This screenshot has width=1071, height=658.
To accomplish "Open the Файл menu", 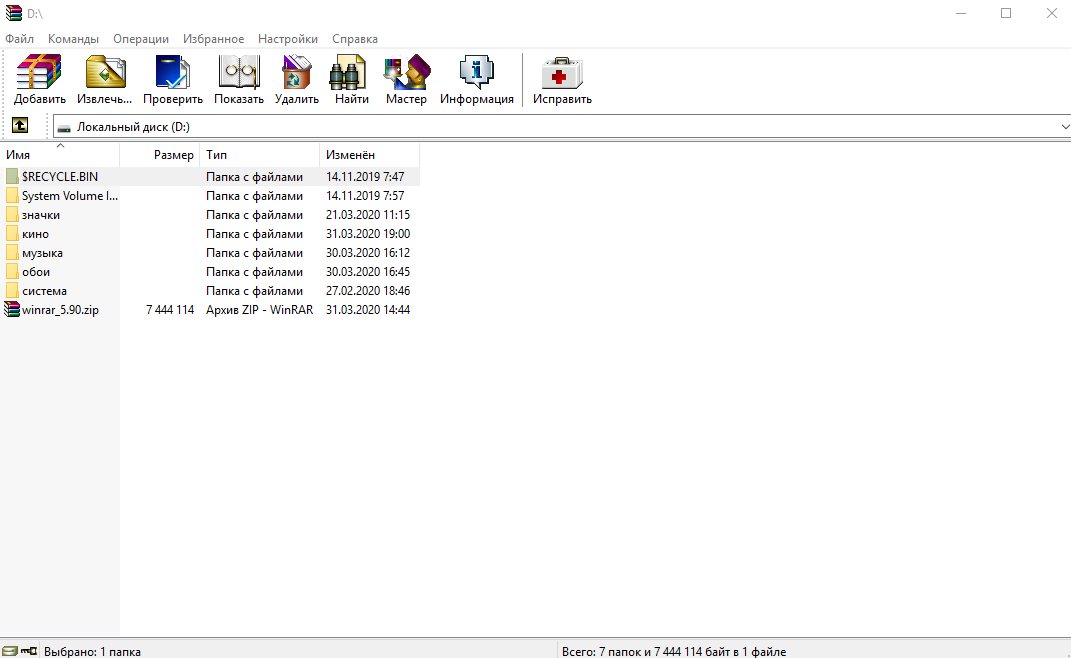I will point(19,39).
